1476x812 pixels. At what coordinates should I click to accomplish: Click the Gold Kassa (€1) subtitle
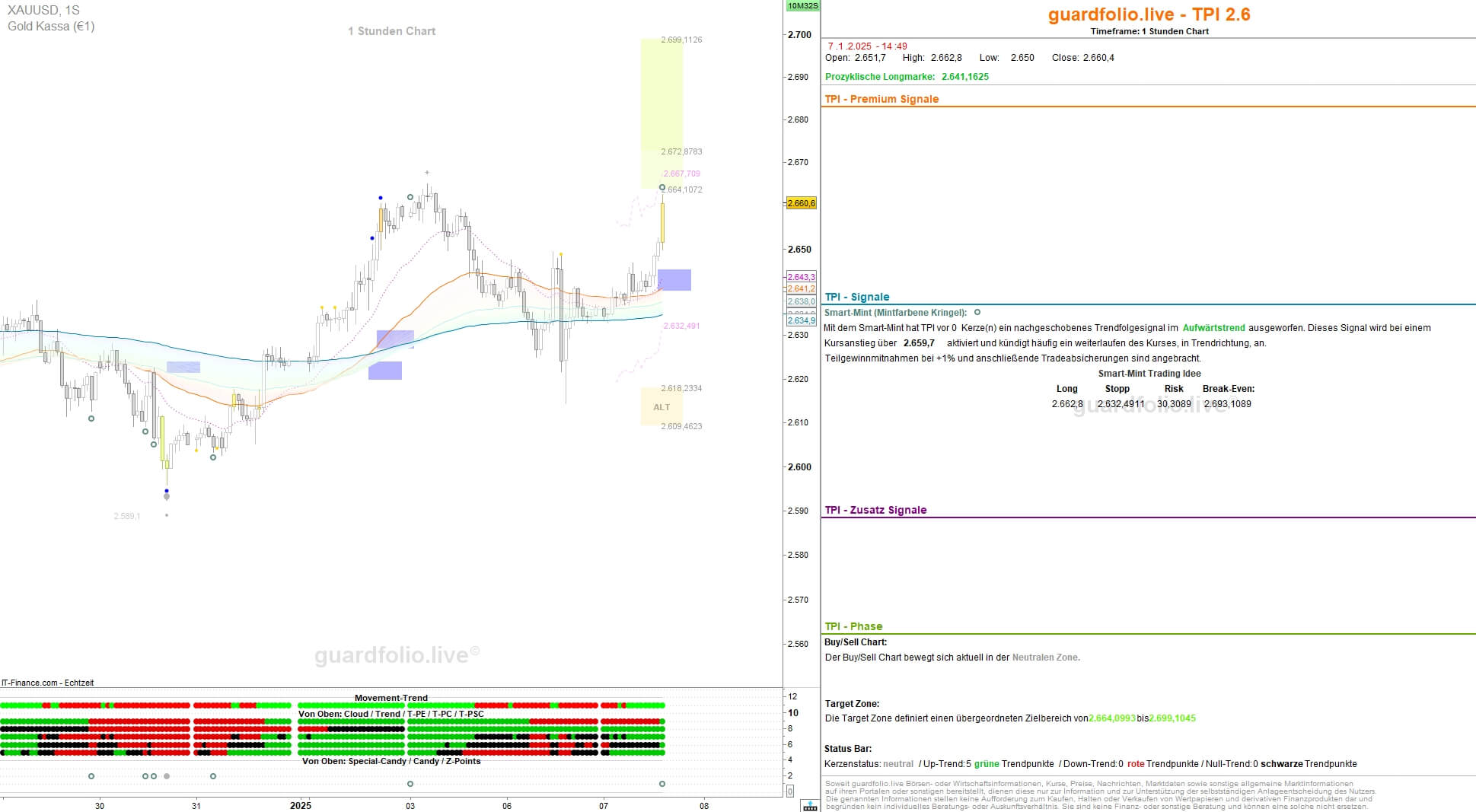pos(51,26)
